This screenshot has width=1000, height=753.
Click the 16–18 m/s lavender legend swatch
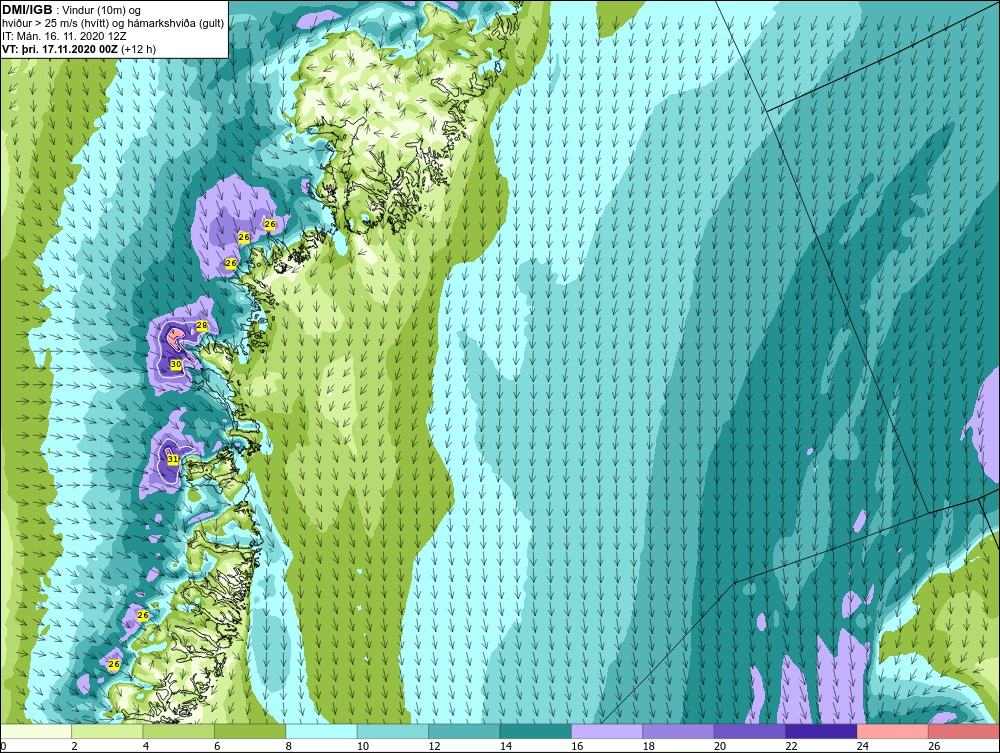[607, 731]
